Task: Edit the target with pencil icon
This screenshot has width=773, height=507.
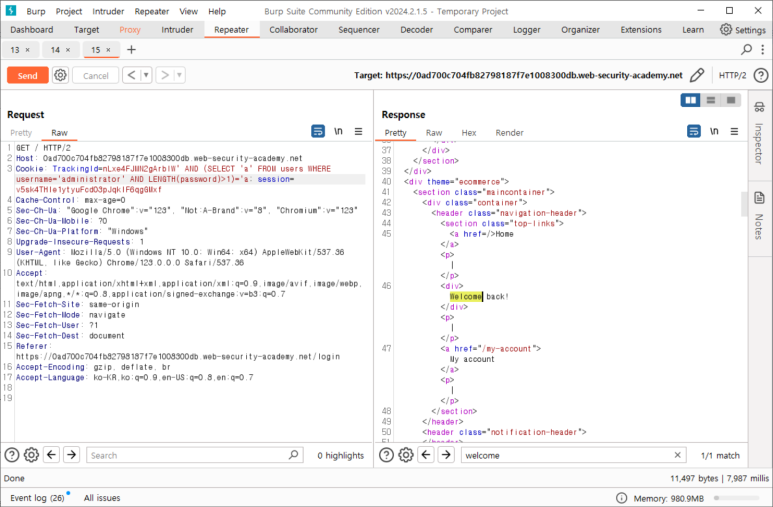Action: coord(697,75)
